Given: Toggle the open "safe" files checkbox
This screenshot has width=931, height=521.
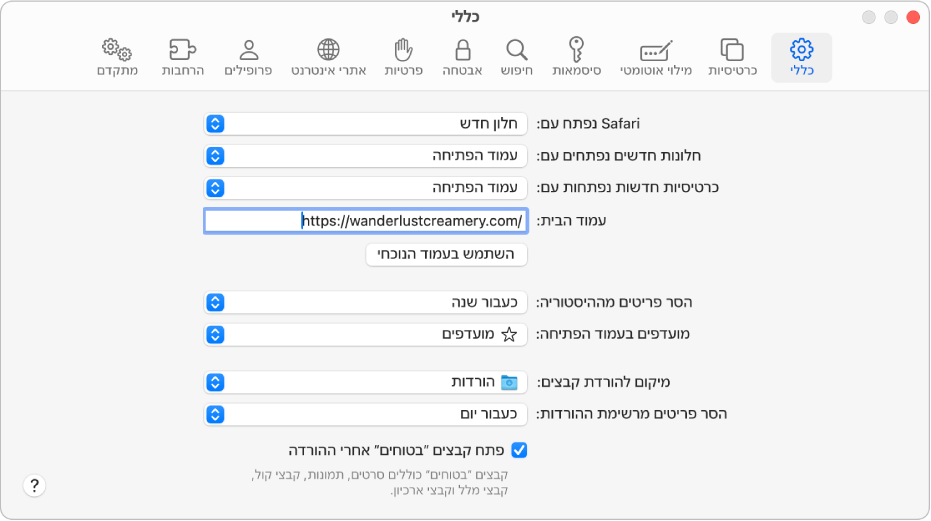Looking at the screenshot, I should [x=519, y=450].
